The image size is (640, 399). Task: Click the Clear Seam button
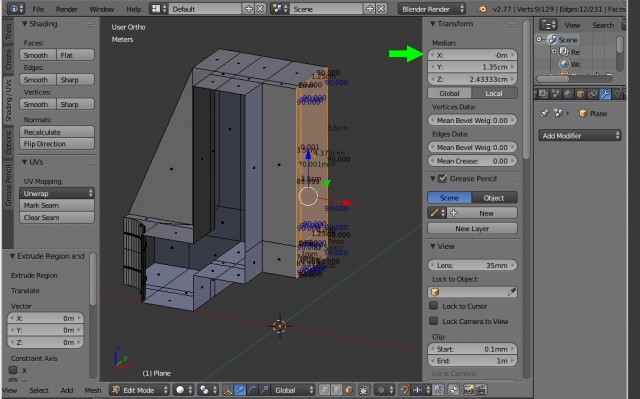click(x=57, y=217)
